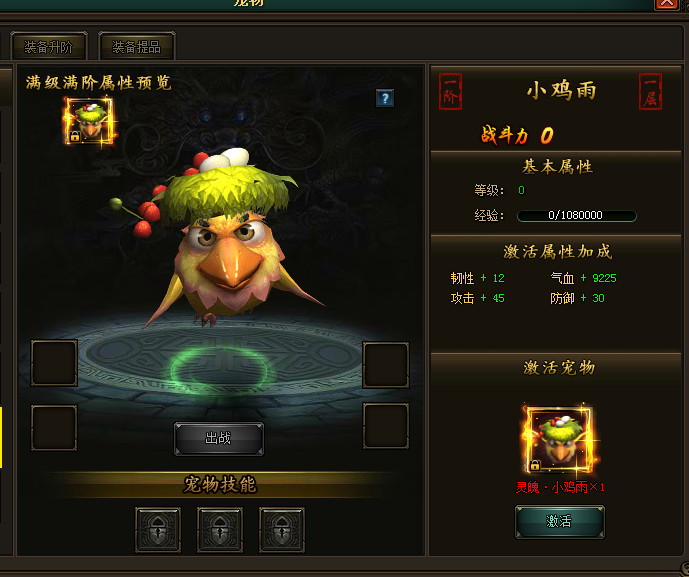This screenshot has height=577, width=689.
Task: Select the locked chick pet preview icon
Action: point(90,121)
